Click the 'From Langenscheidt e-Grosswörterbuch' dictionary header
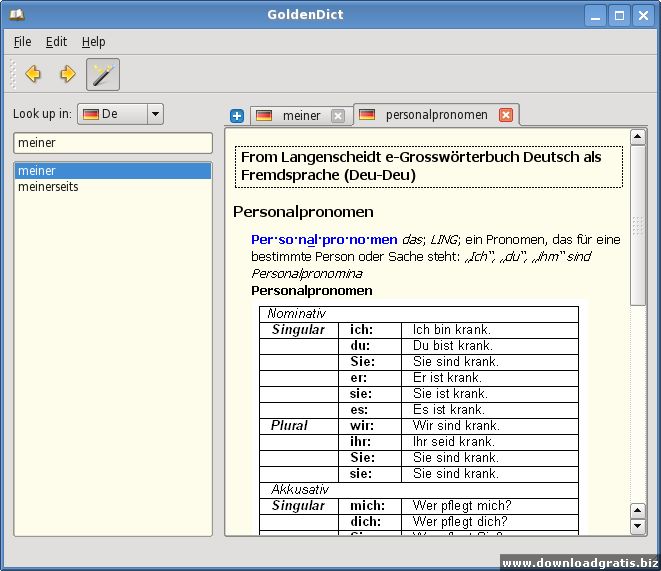Viewport: 661px width, 571px height. coord(429,166)
